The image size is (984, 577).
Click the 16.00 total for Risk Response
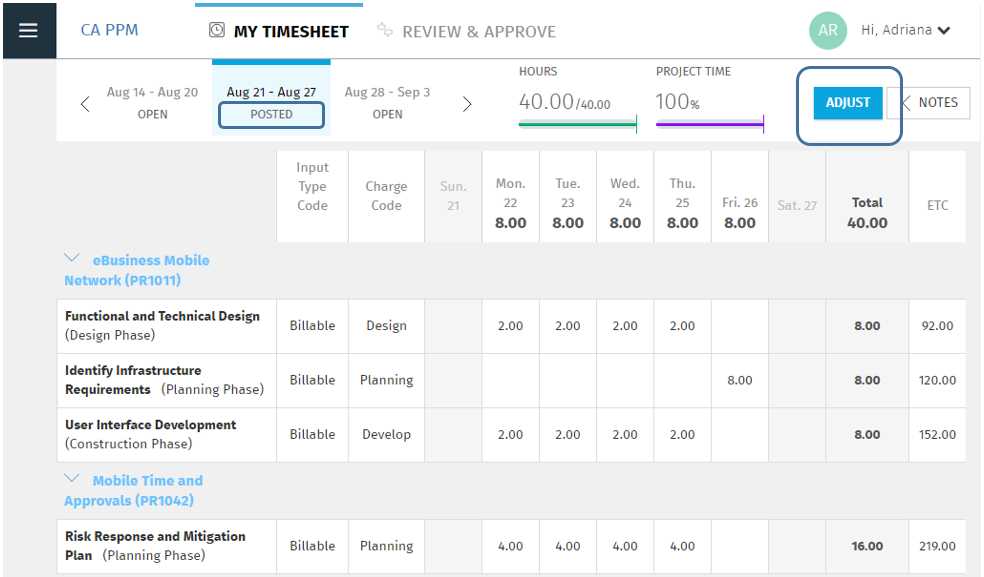867,546
